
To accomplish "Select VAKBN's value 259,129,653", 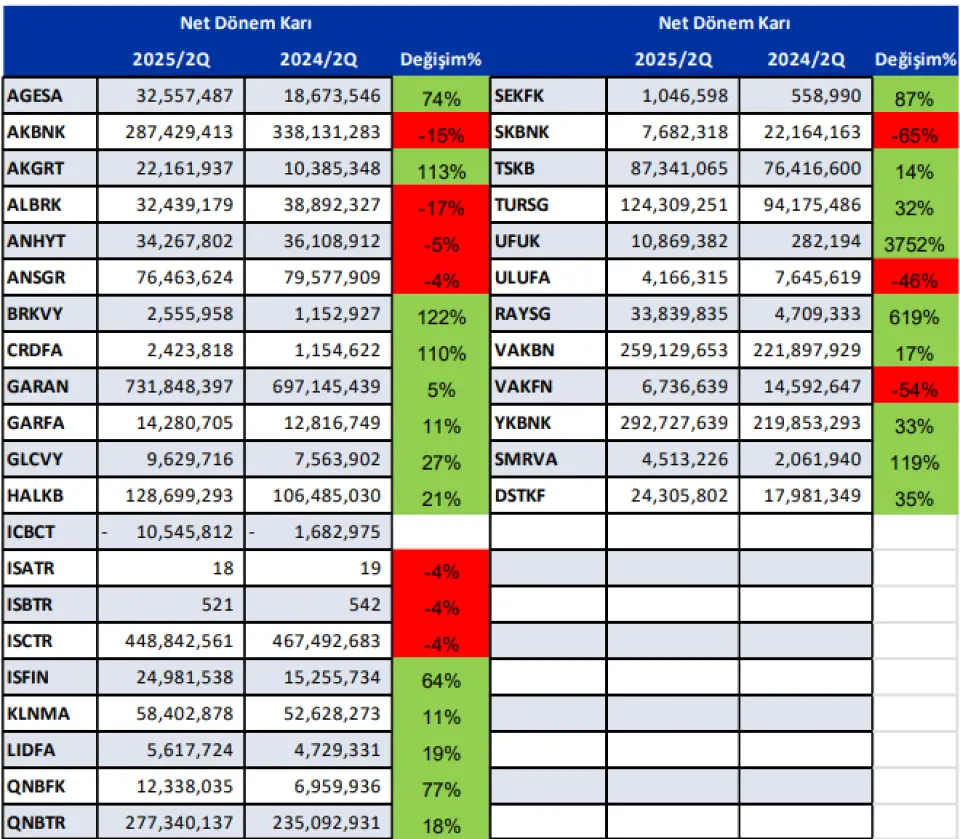I will (x=674, y=350).
